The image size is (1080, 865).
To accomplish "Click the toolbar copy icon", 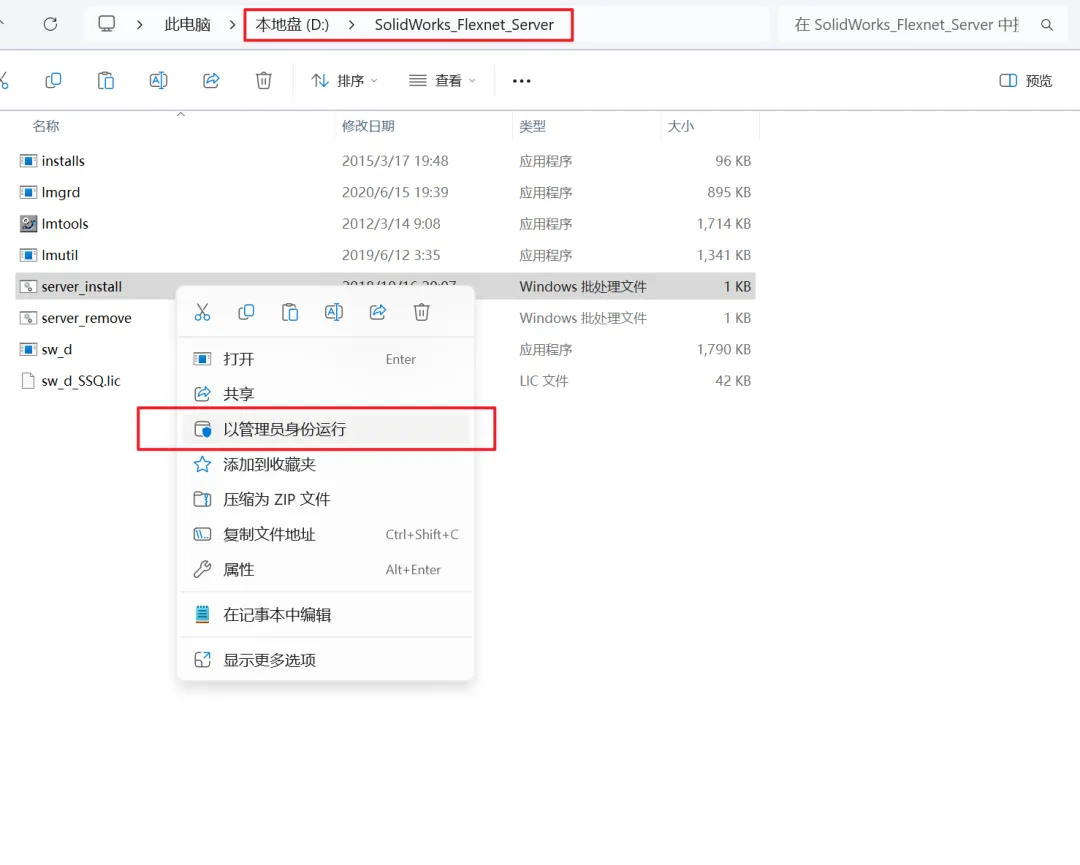I will coord(53,81).
